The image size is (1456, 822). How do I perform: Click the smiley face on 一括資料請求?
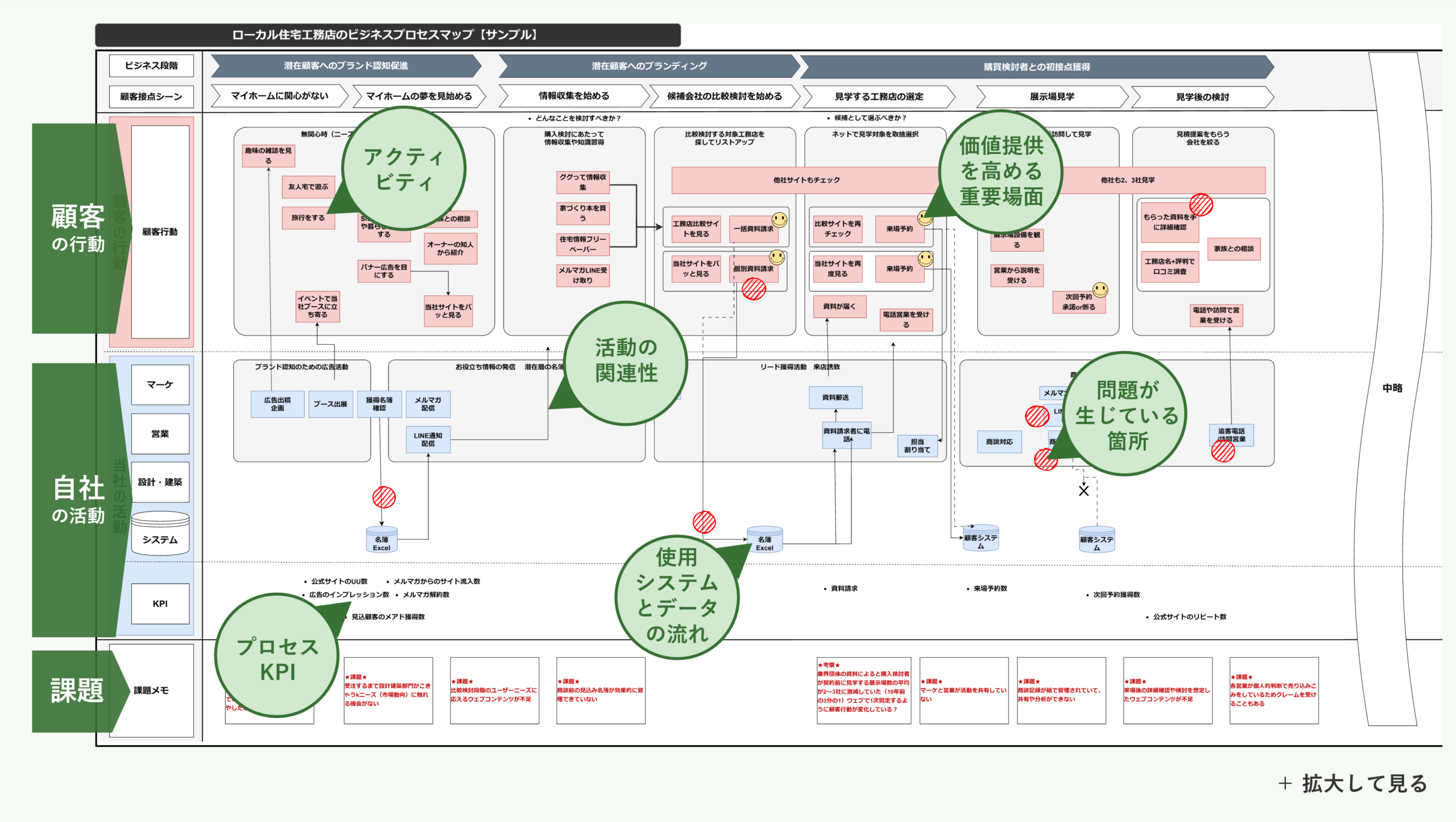pos(779,220)
